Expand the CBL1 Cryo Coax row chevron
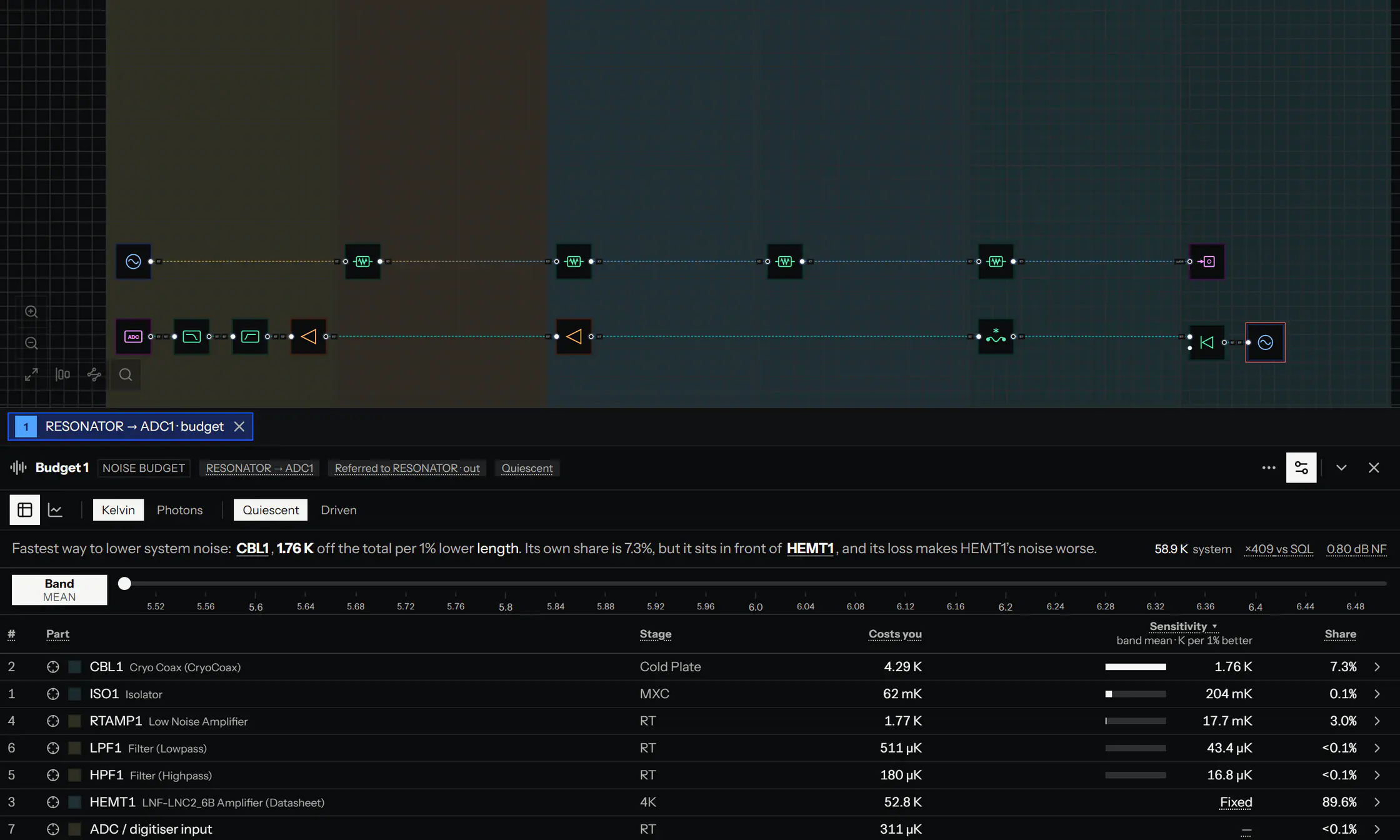 point(1377,667)
